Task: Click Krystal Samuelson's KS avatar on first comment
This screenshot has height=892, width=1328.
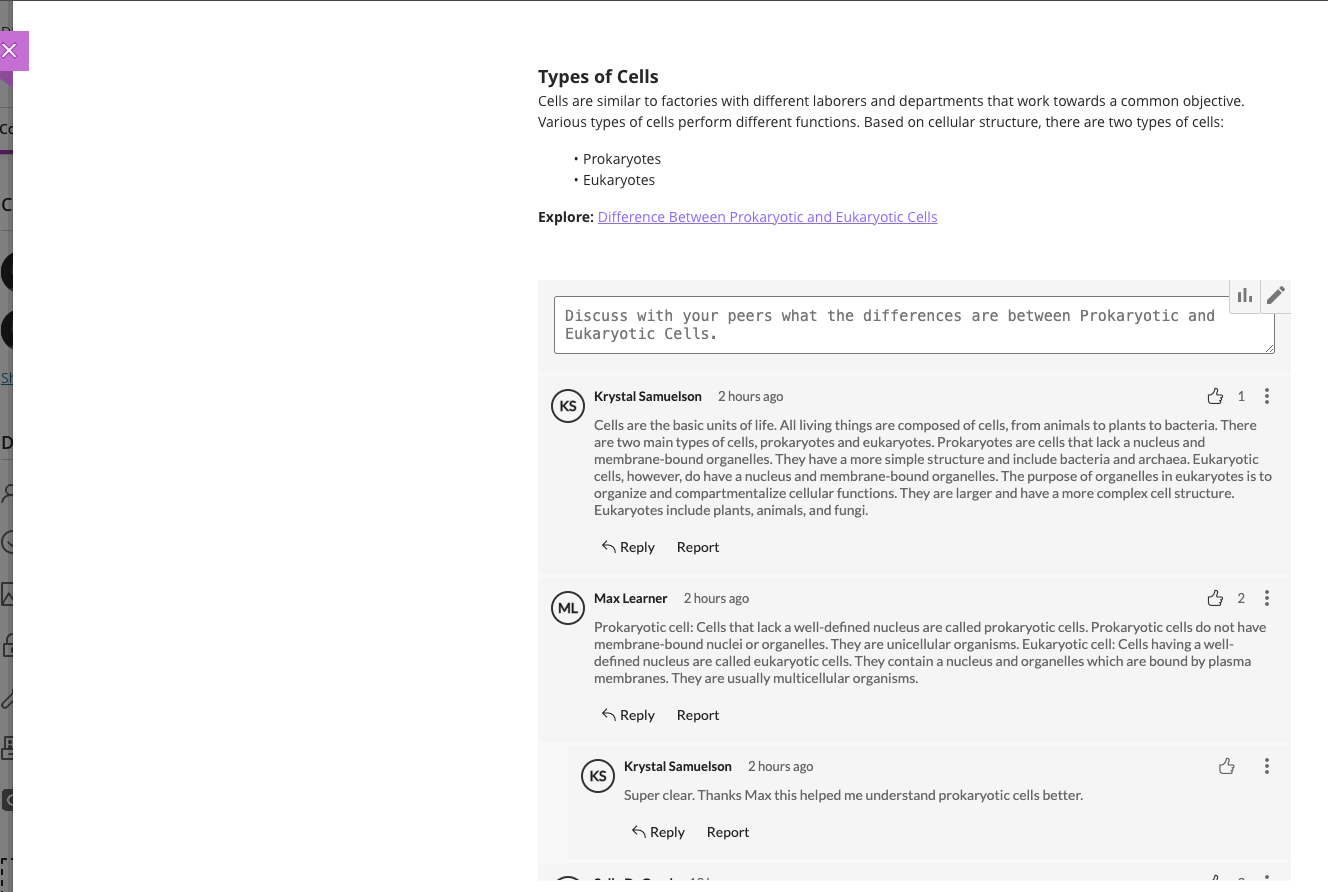Action: (568, 406)
